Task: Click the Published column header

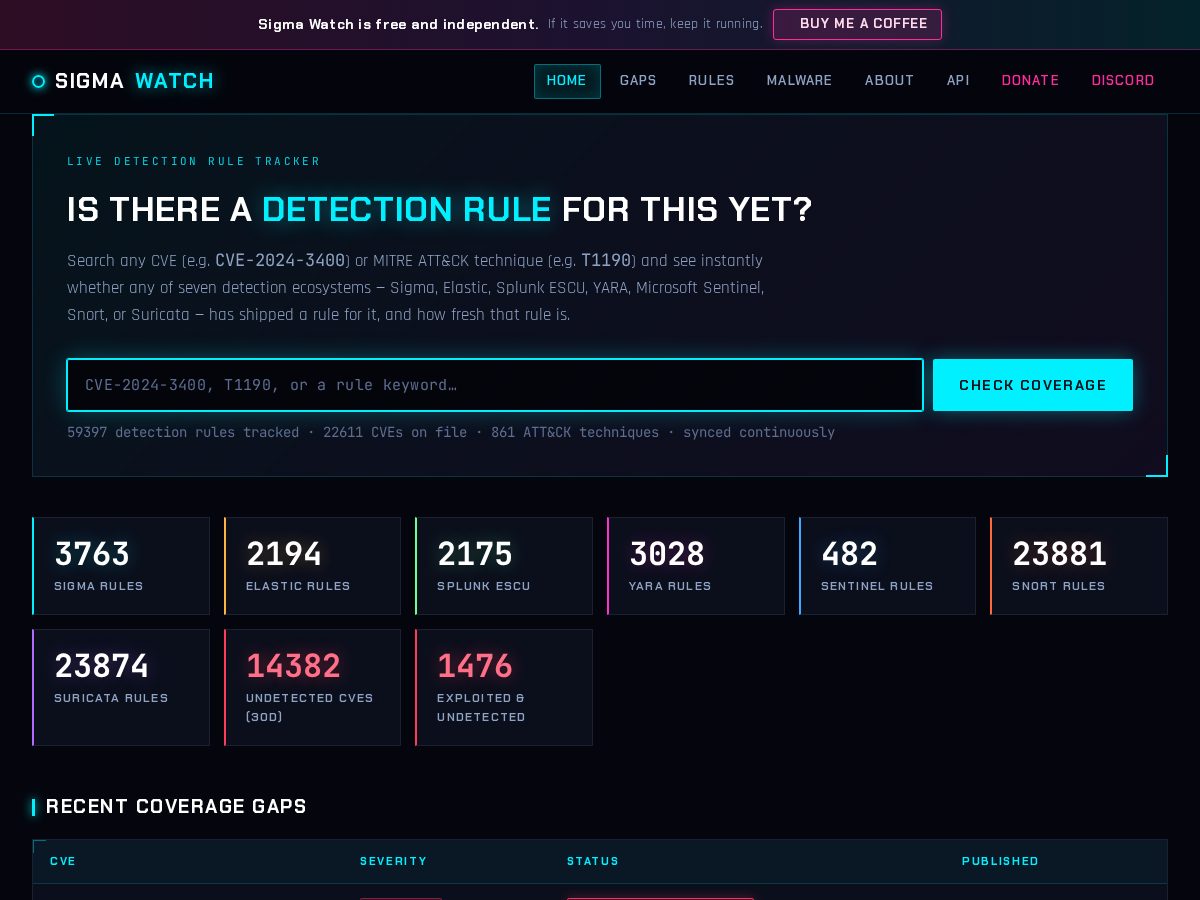Action: [1000, 861]
